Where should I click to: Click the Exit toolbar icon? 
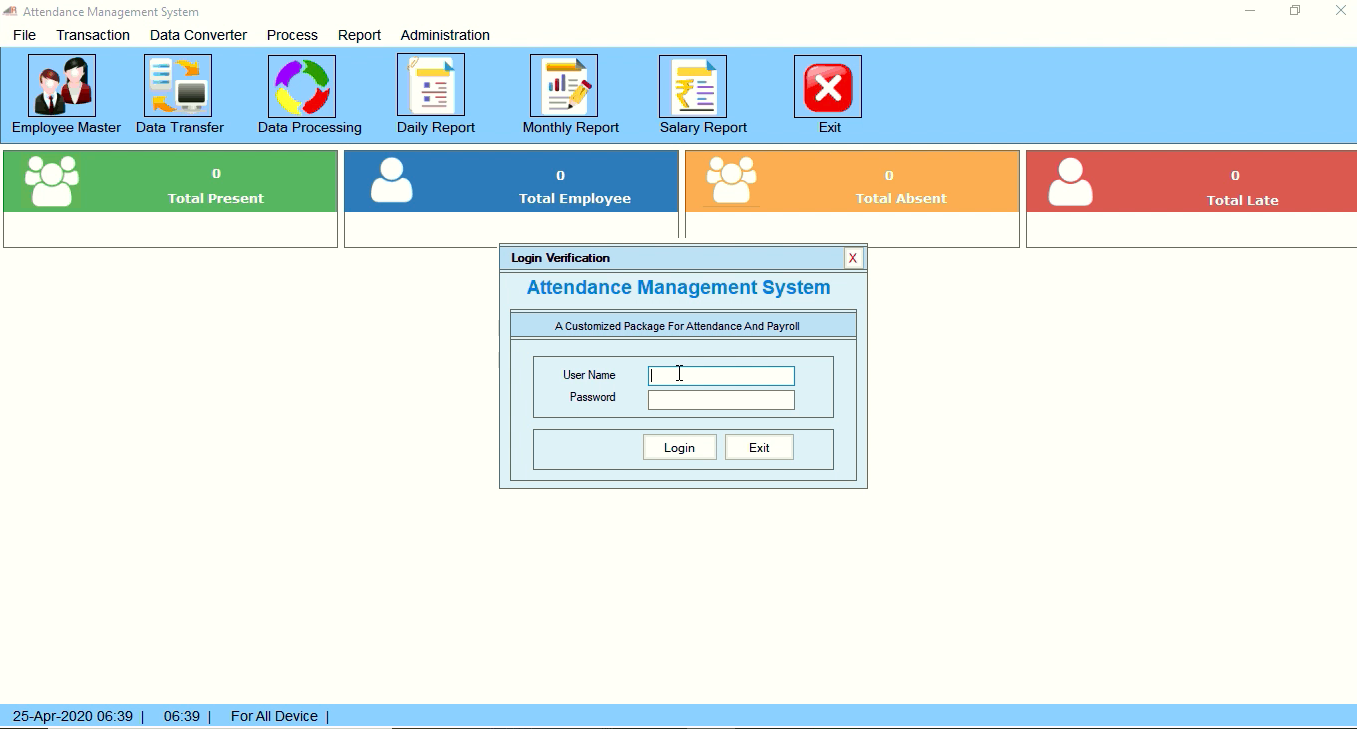pyautogui.click(x=826, y=86)
